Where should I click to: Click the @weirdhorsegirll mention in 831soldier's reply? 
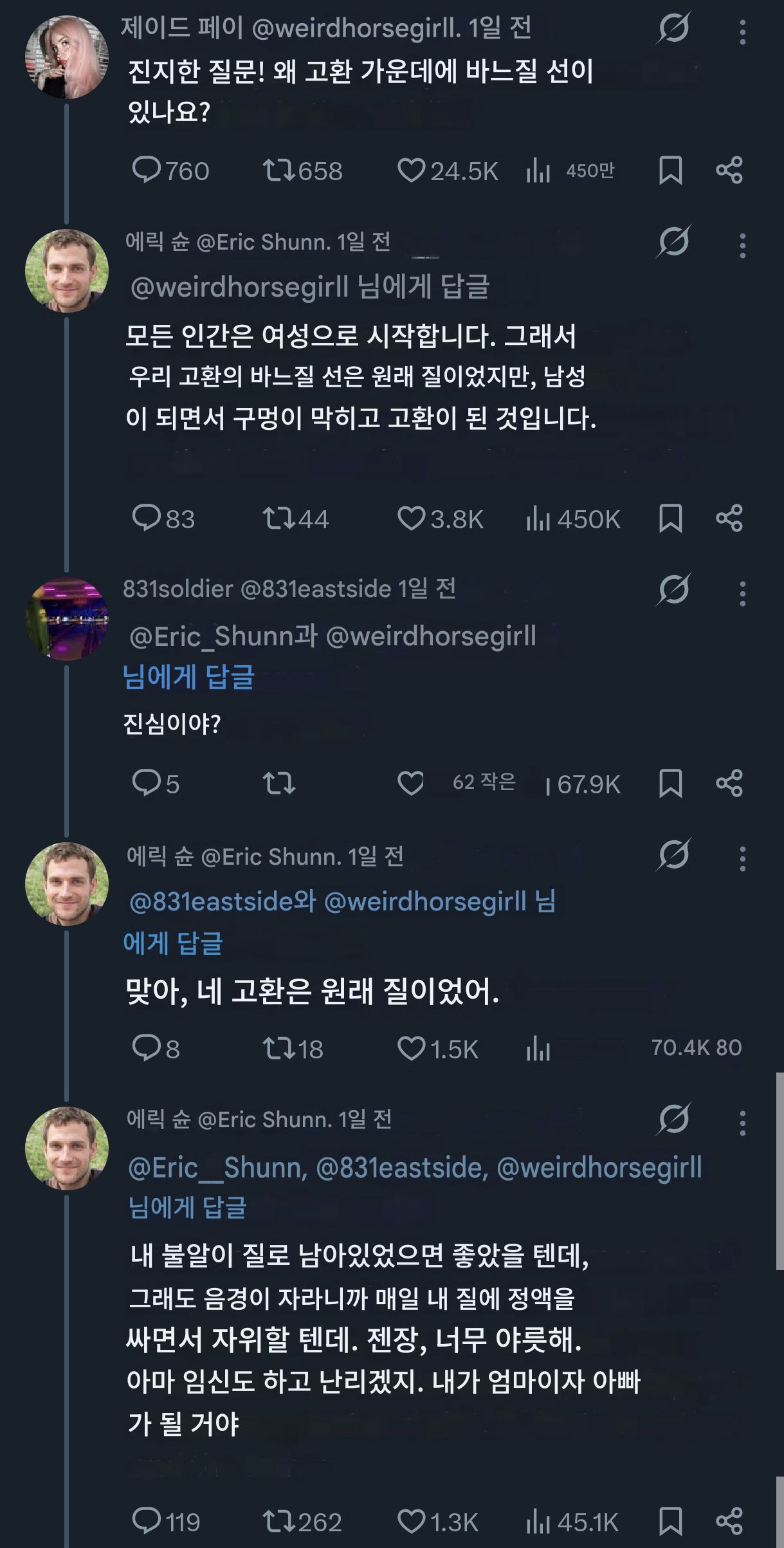pos(431,636)
